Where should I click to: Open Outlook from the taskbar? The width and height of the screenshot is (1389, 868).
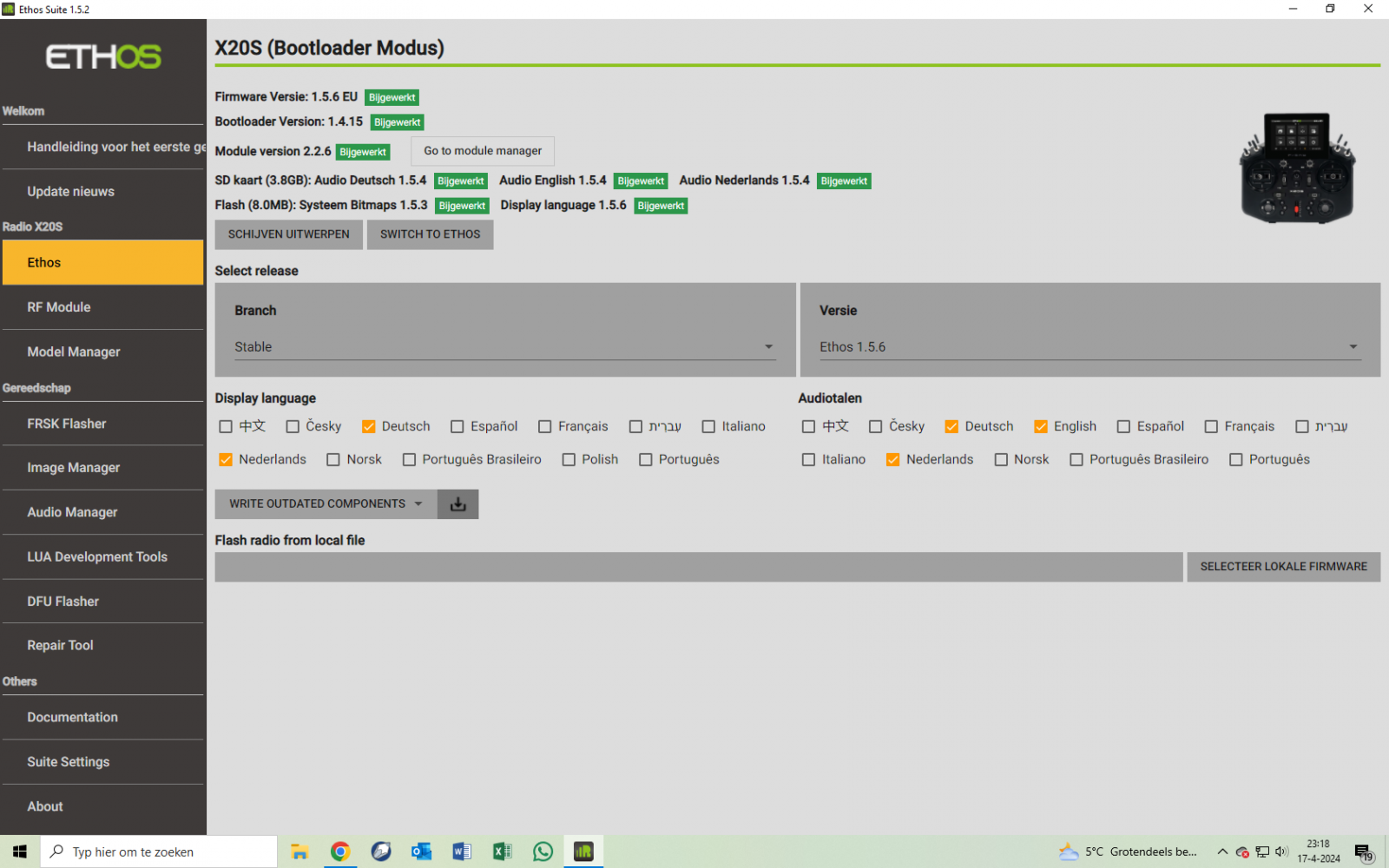pos(421,852)
